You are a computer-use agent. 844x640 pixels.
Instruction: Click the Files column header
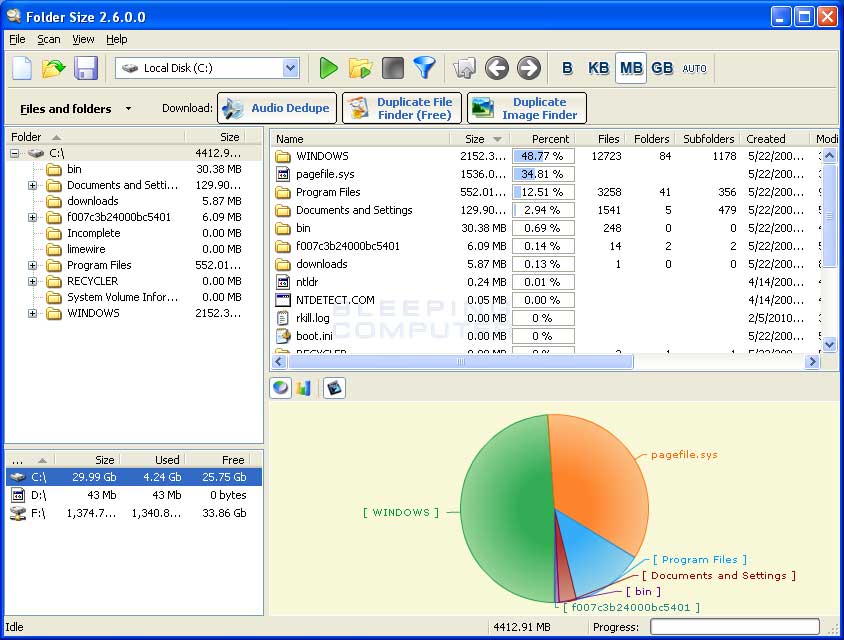[x=600, y=139]
